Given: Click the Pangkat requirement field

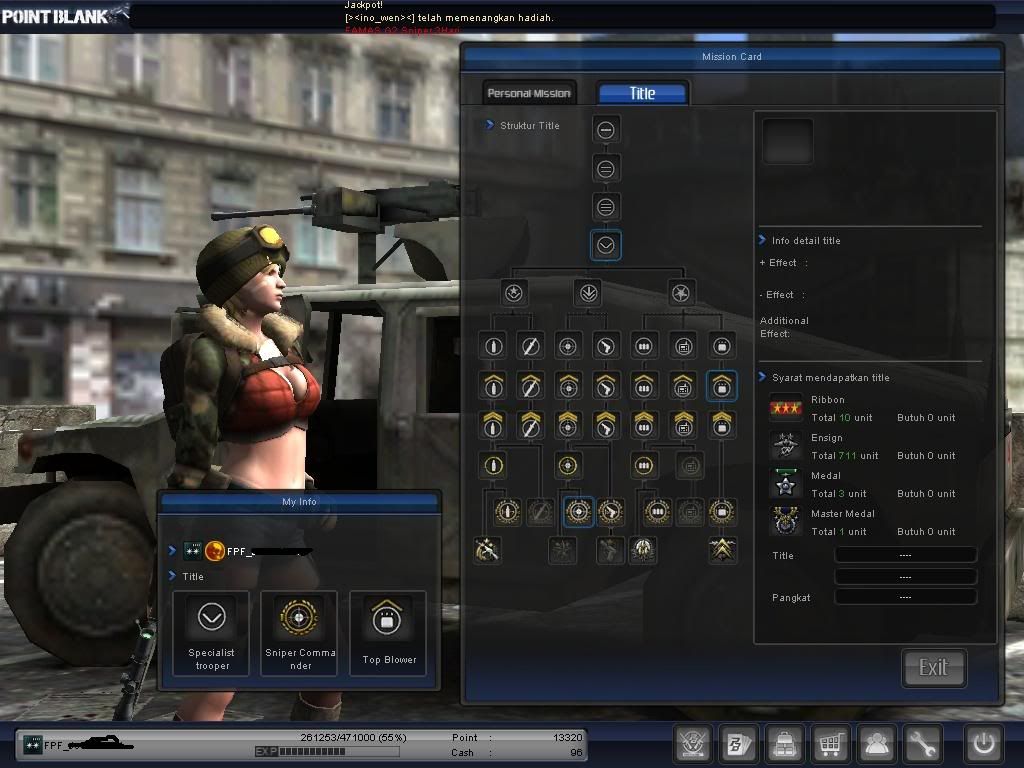Looking at the screenshot, I should coord(906,597).
